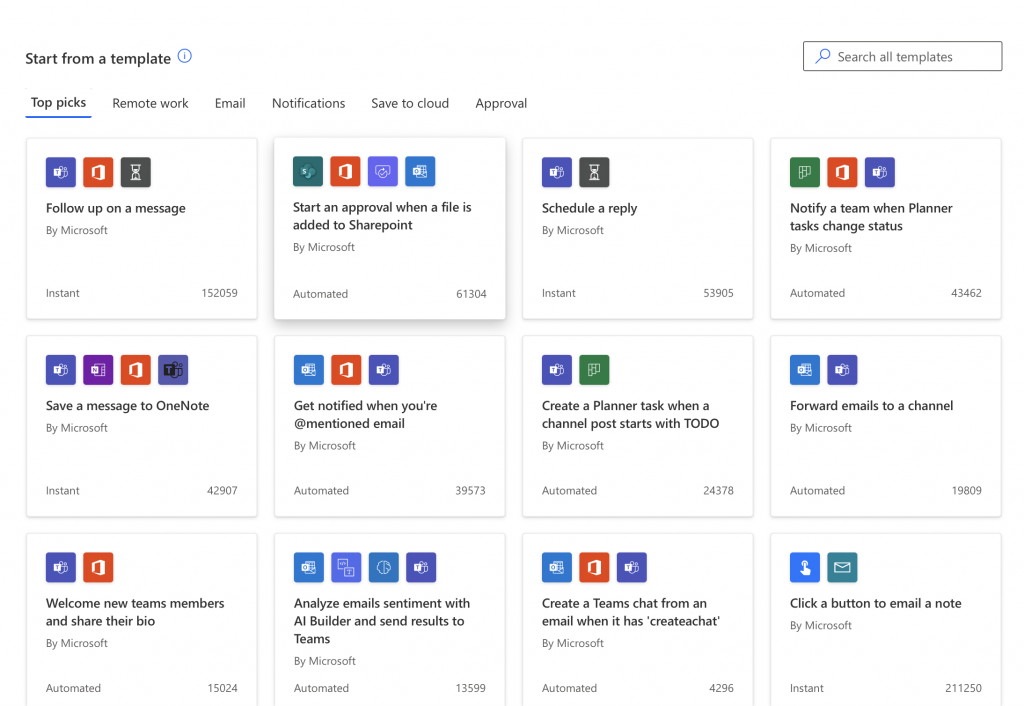
Task: Select the Approval tab
Action: (501, 103)
